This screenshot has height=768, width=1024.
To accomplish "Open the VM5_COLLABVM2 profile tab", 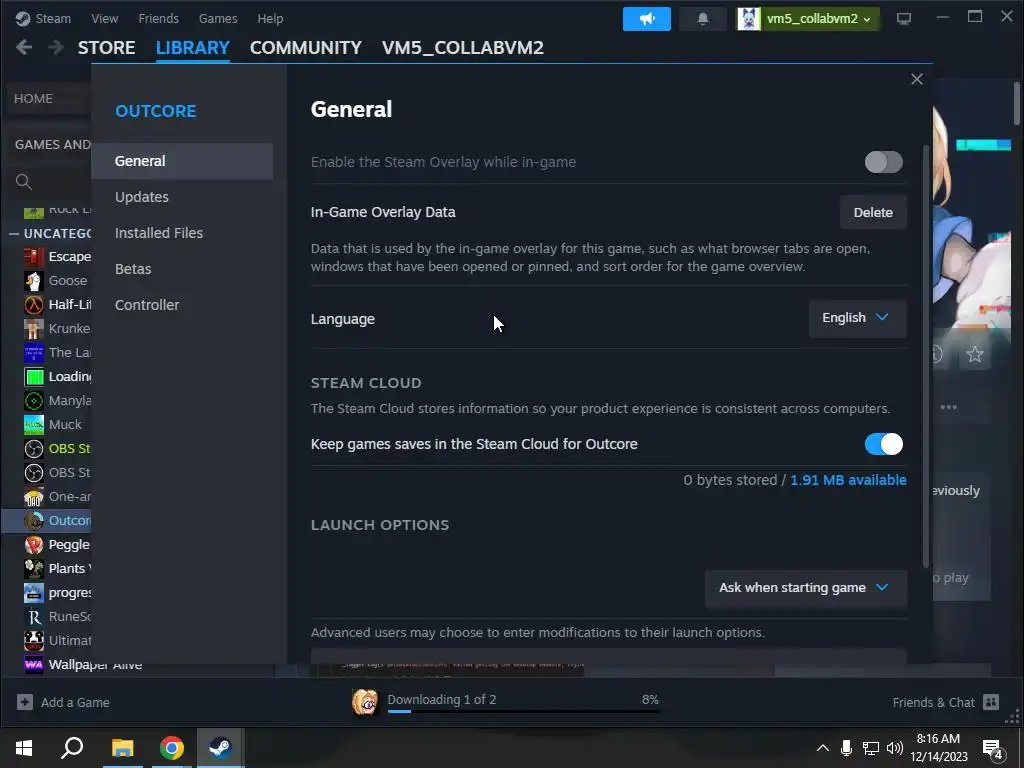I will tap(463, 48).
